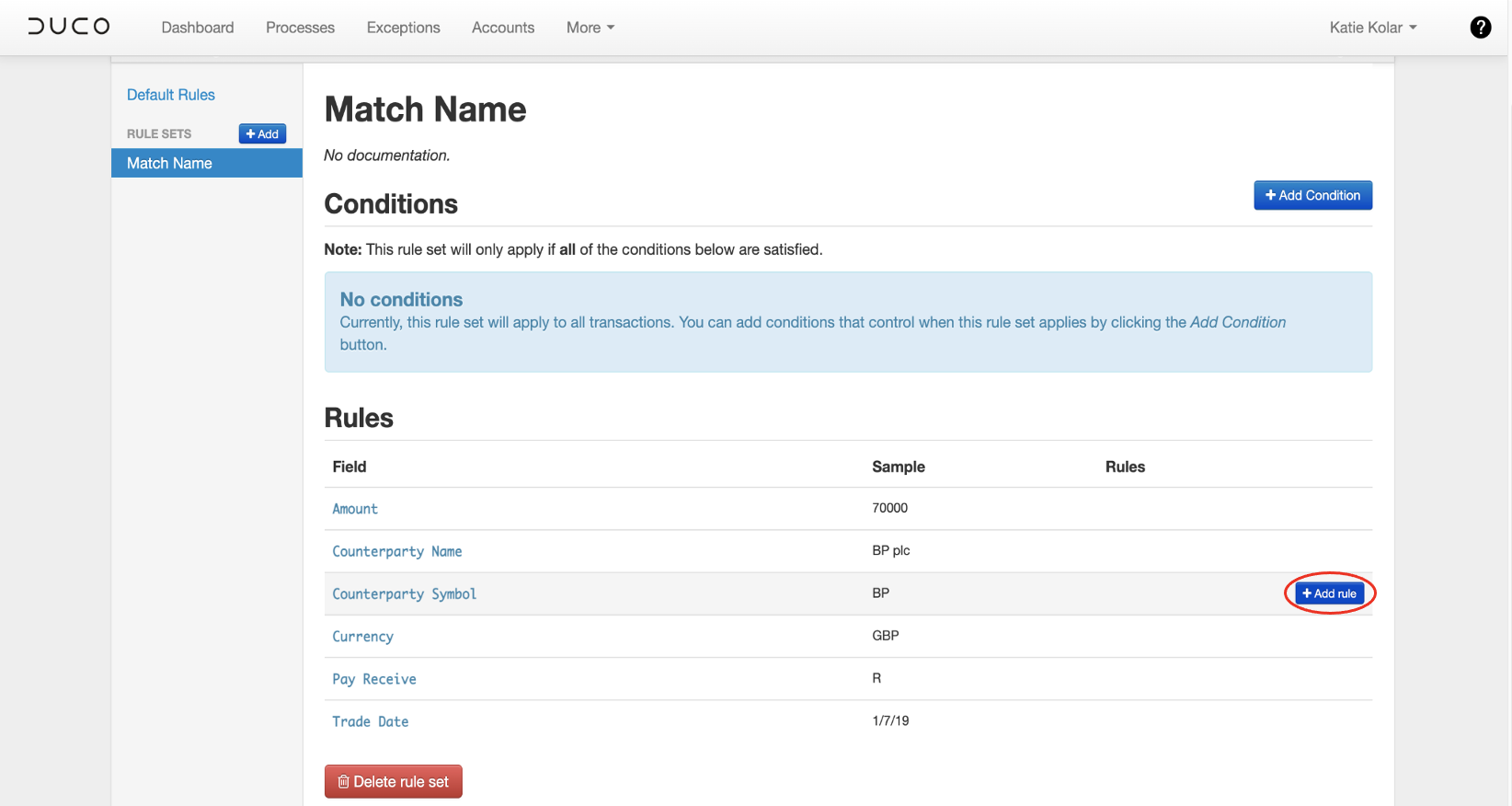This screenshot has width=1512, height=806.
Task: Click the sample value 1/7/19
Action: (890, 720)
